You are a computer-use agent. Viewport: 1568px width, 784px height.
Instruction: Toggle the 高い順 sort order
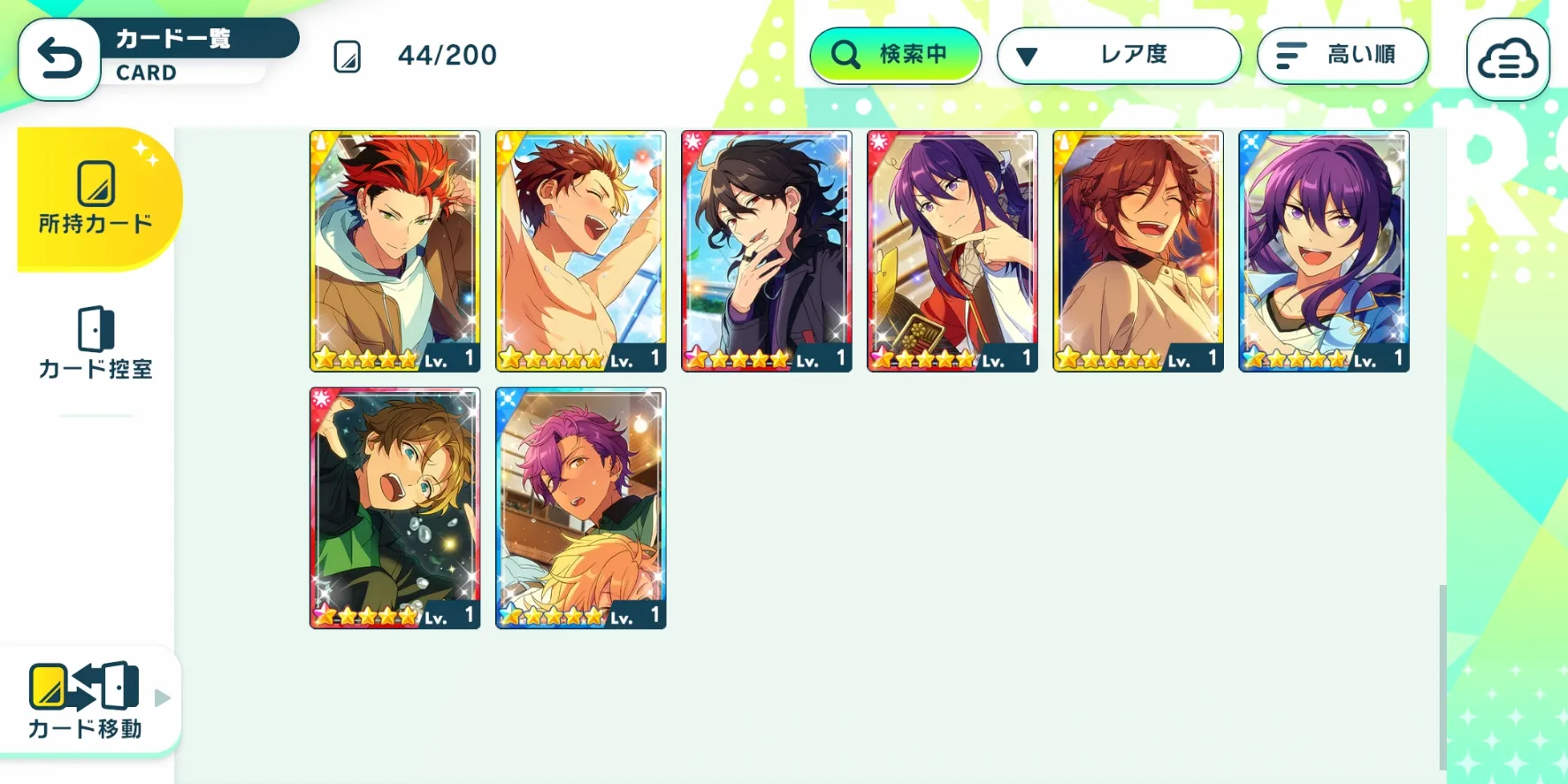click(1342, 55)
